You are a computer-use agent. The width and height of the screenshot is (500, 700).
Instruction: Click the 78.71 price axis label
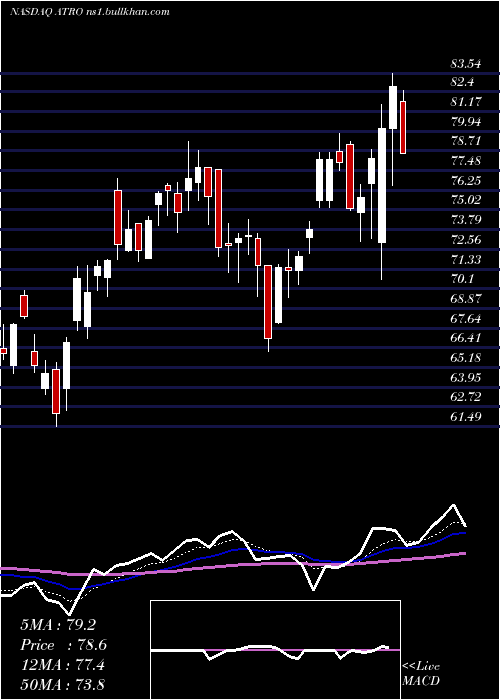pyautogui.click(x=466, y=142)
